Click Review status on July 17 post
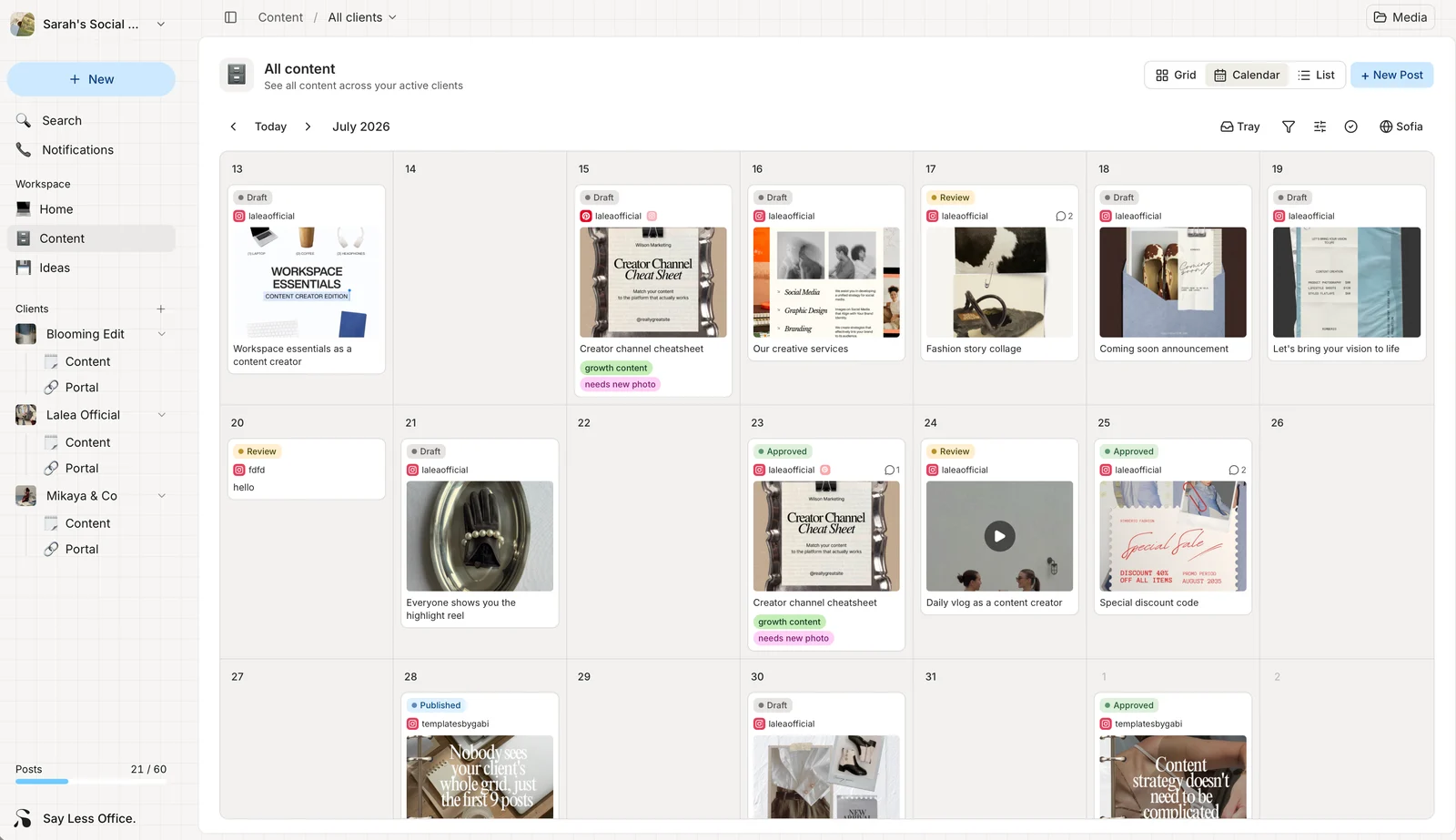 click(950, 197)
